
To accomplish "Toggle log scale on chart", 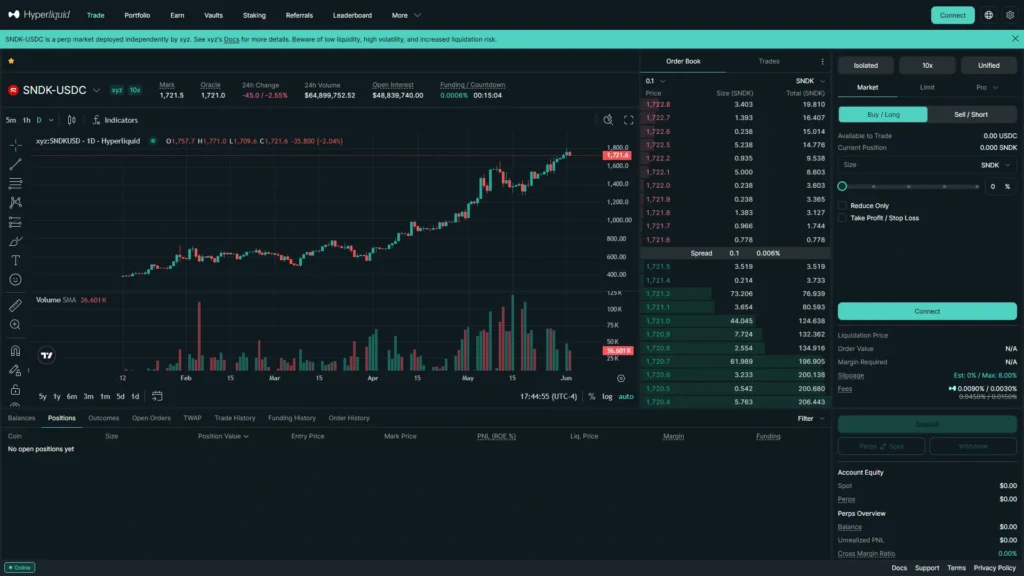I will coord(607,396).
